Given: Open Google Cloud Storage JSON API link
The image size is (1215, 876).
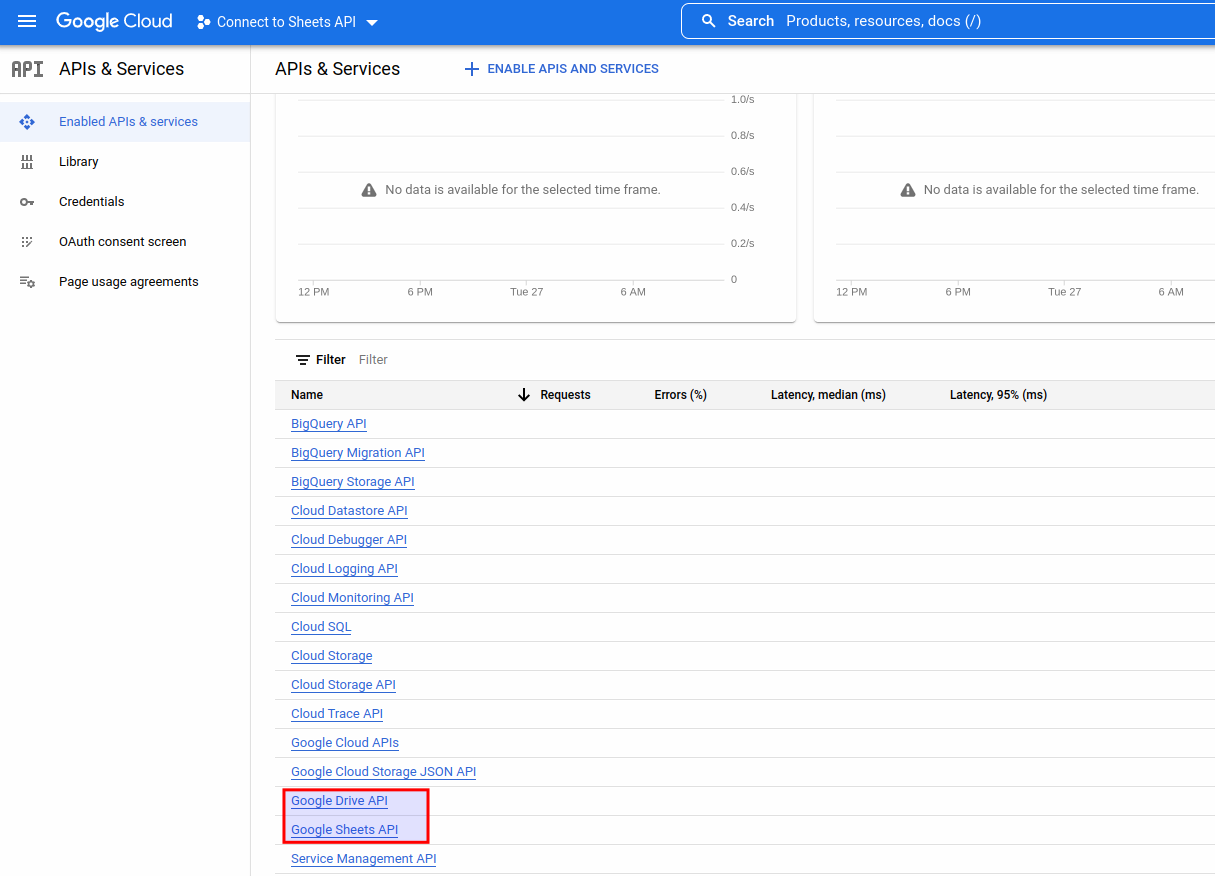Looking at the screenshot, I should tap(383, 772).
